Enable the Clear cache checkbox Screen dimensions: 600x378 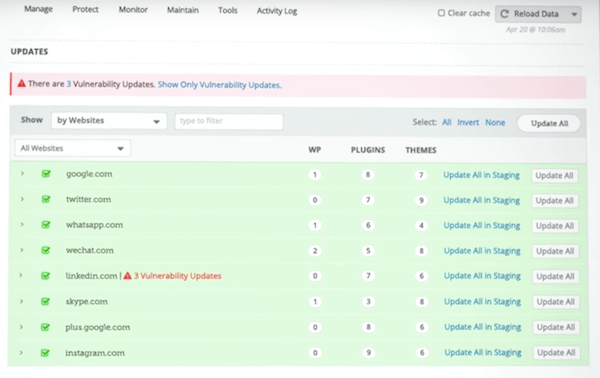[x=441, y=13]
